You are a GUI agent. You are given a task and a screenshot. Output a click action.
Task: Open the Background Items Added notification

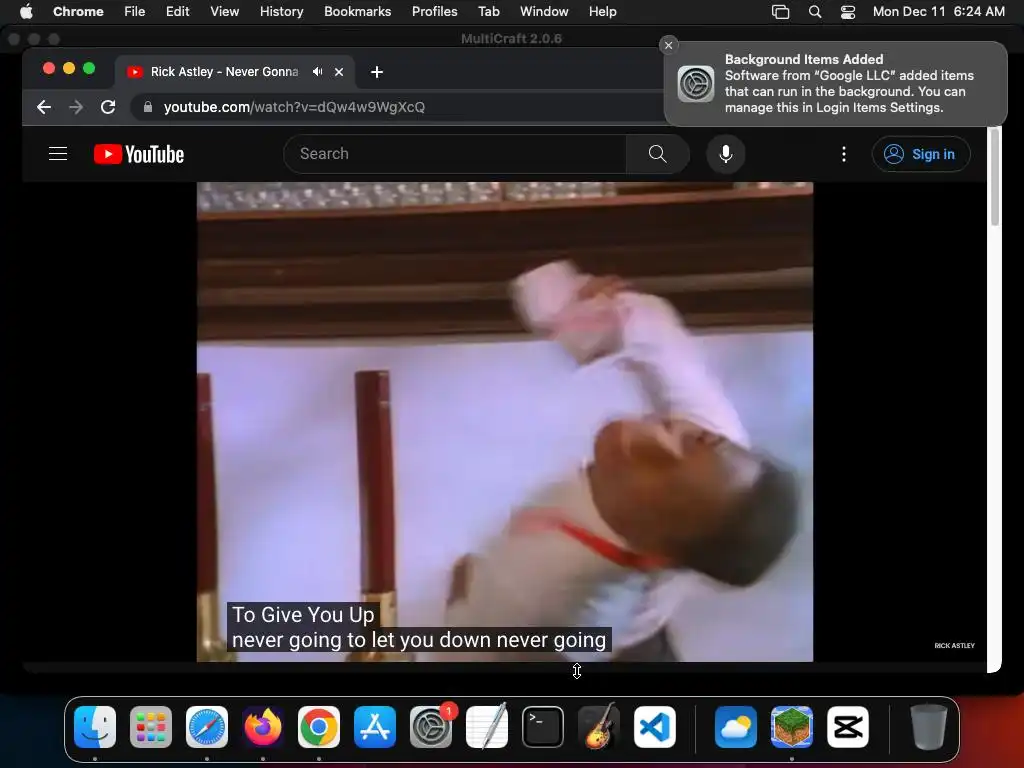coord(836,84)
